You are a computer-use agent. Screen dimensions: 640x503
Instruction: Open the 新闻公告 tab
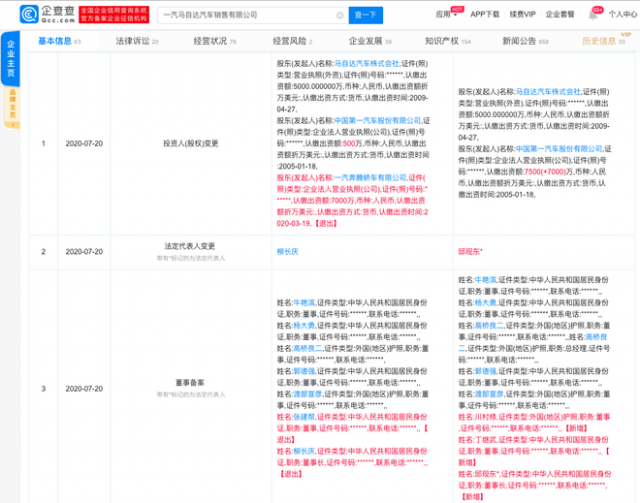pyautogui.click(x=525, y=41)
